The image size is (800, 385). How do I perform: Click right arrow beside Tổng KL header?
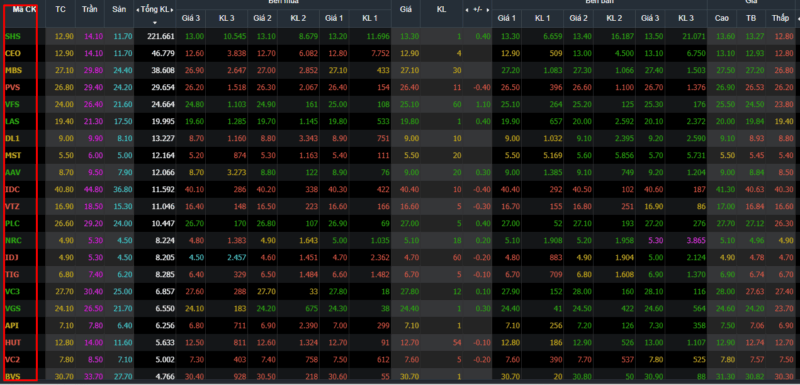point(173,11)
